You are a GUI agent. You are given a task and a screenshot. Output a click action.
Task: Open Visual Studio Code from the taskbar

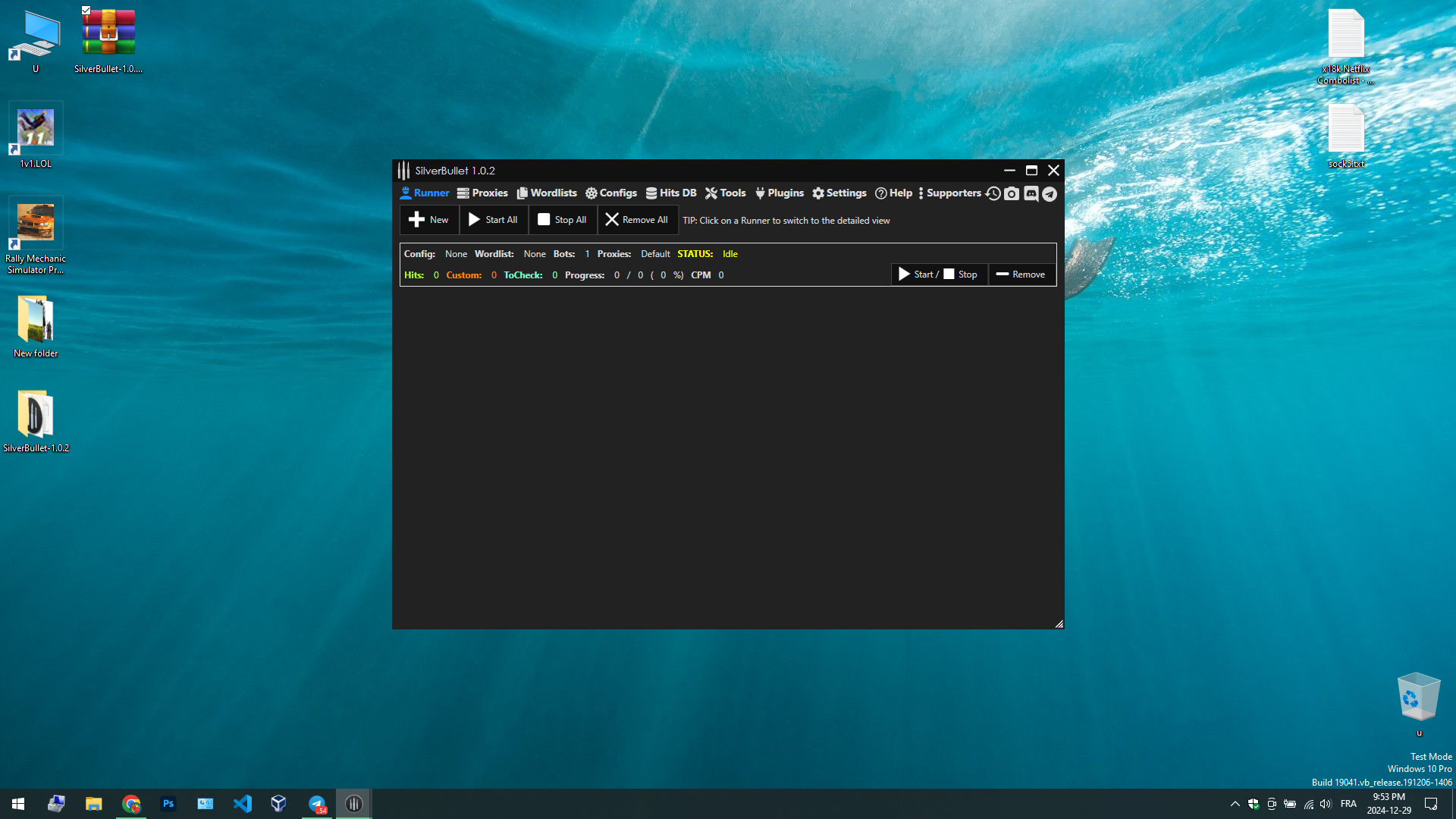coord(242,803)
